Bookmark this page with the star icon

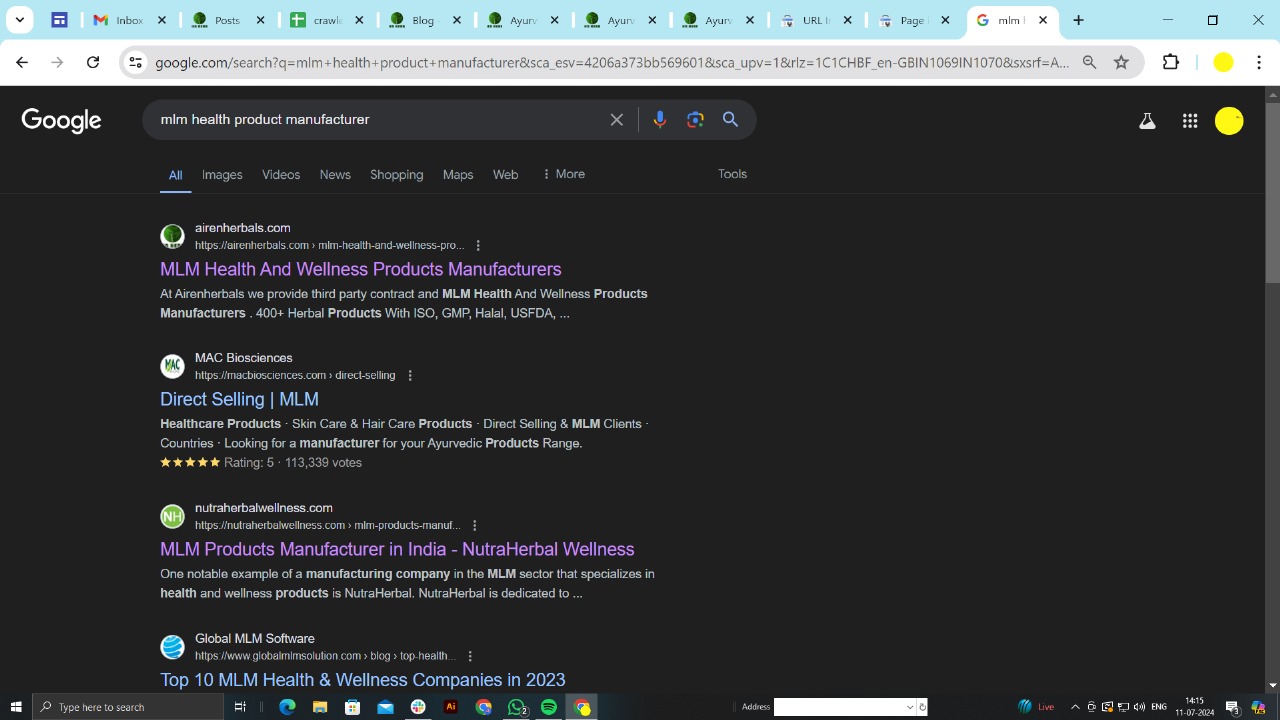[1121, 62]
